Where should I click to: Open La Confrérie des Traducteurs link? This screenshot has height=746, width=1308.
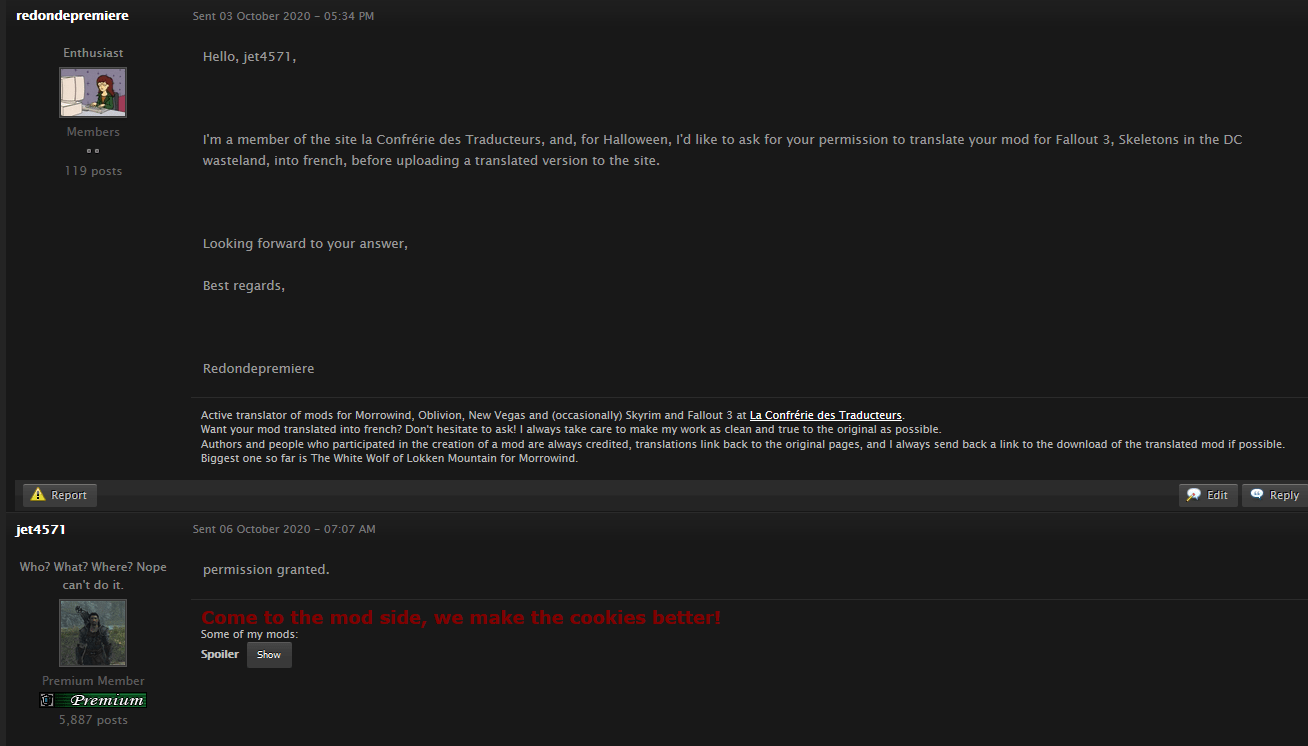tap(826, 415)
